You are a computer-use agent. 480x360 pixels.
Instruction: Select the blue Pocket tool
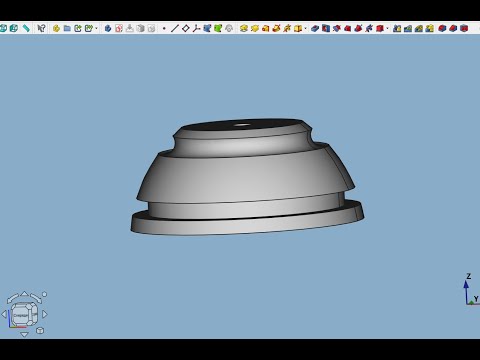click(x=315, y=28)
